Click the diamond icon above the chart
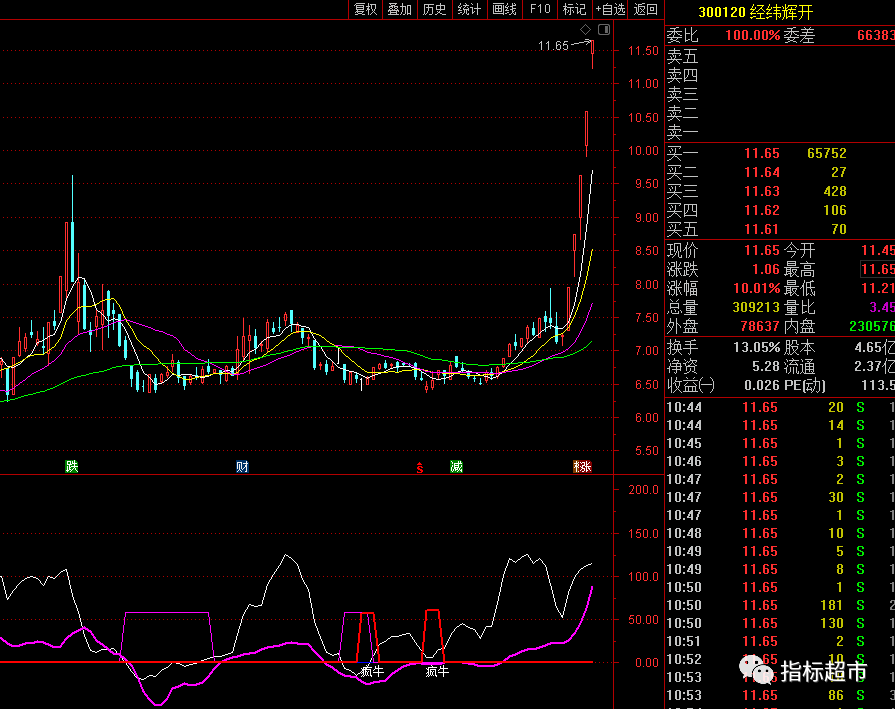 [x=585, y=29]
